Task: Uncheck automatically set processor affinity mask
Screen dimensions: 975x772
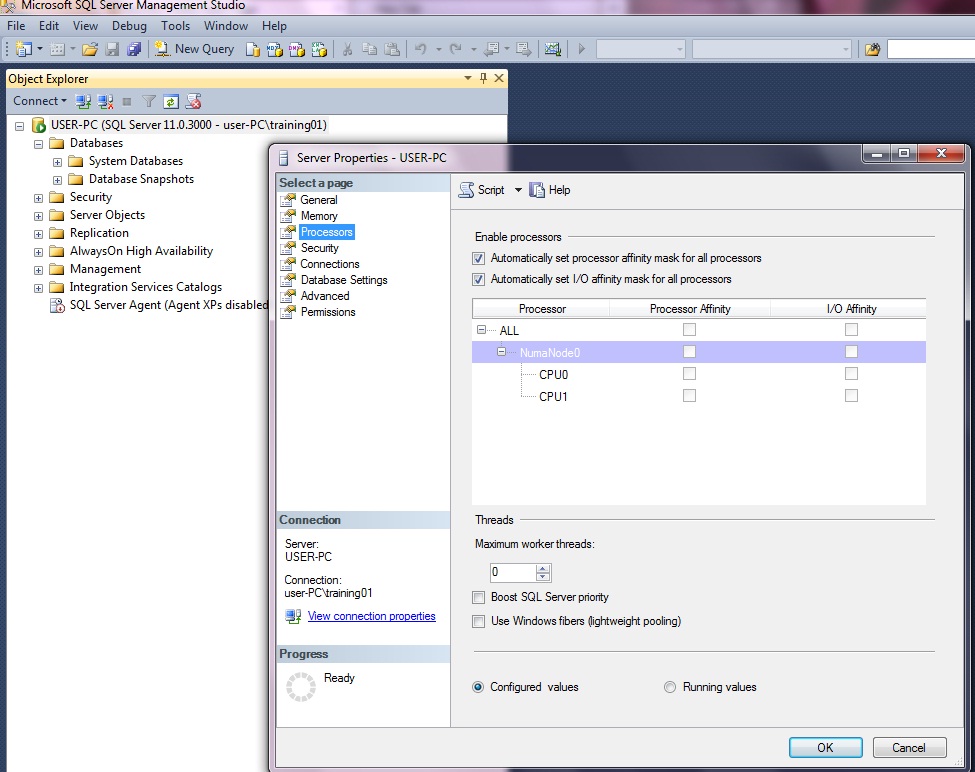Action: click(478, 258)
